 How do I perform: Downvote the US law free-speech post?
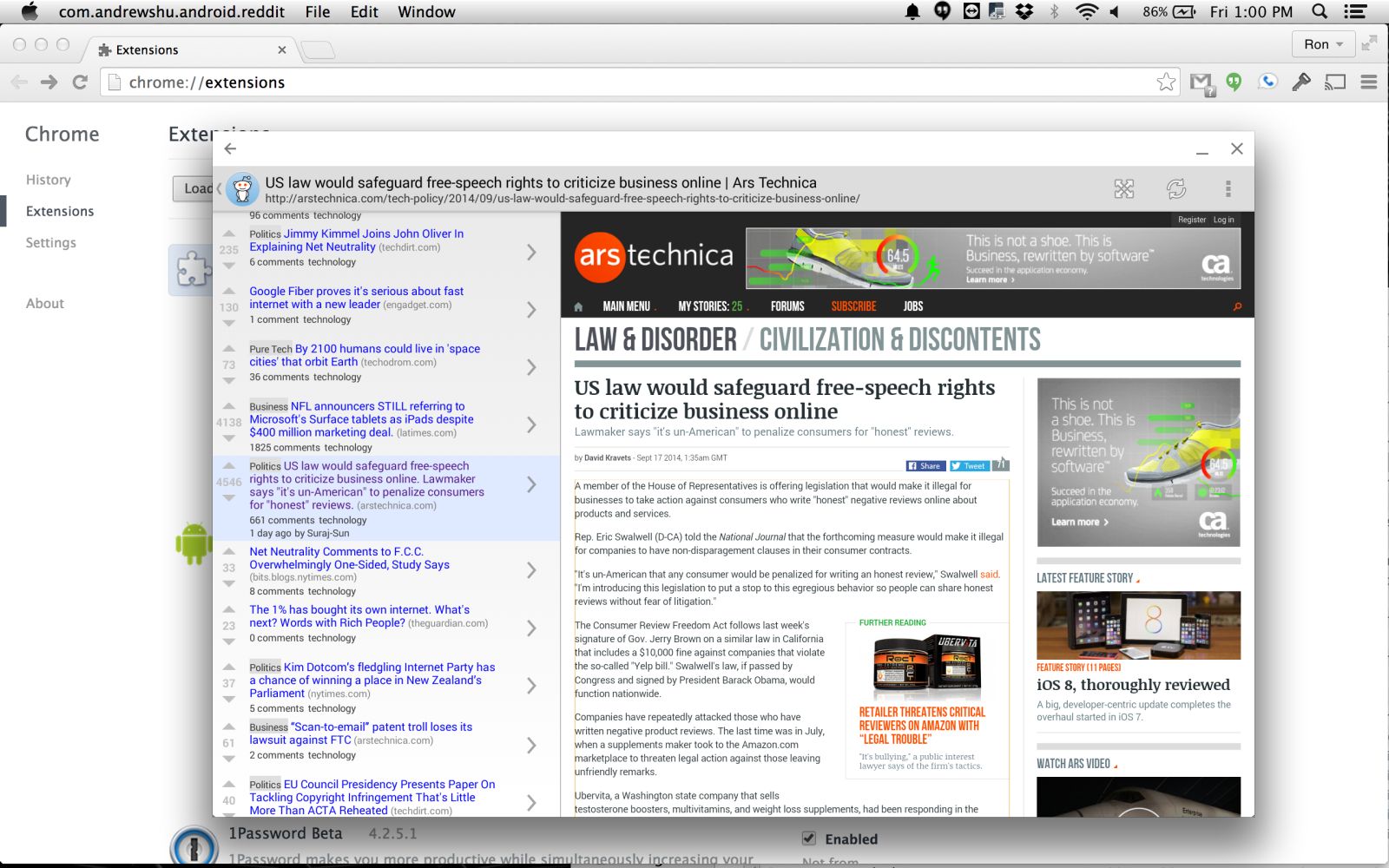229,498
